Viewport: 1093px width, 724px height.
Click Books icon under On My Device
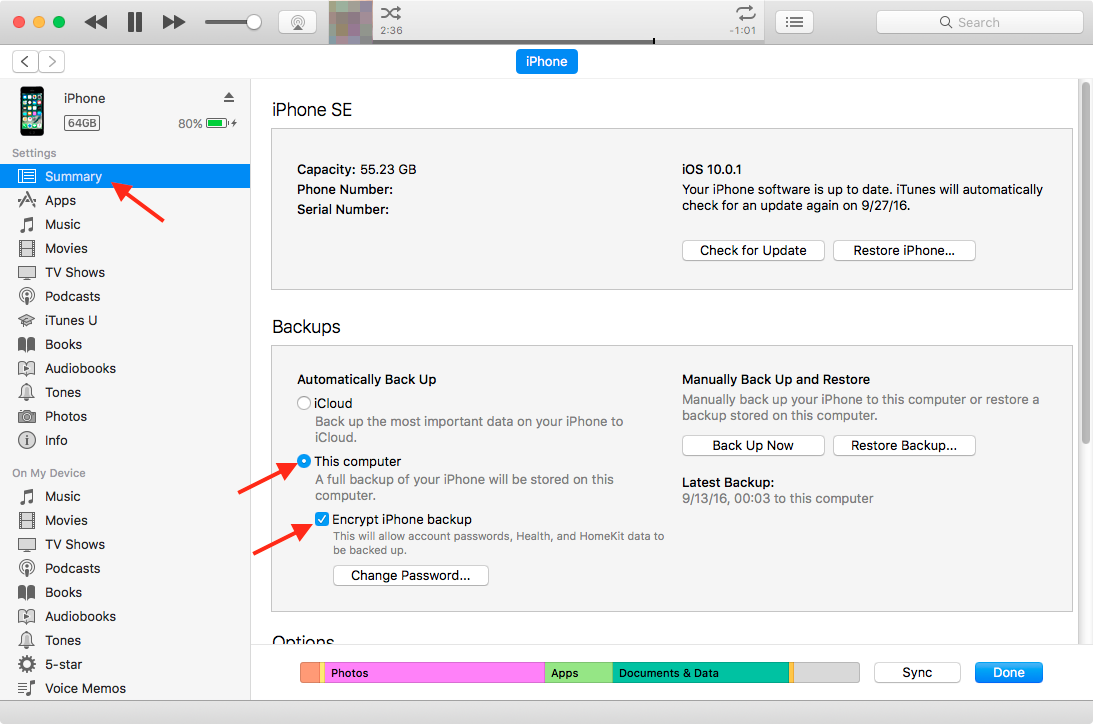(x=26, y=592)
